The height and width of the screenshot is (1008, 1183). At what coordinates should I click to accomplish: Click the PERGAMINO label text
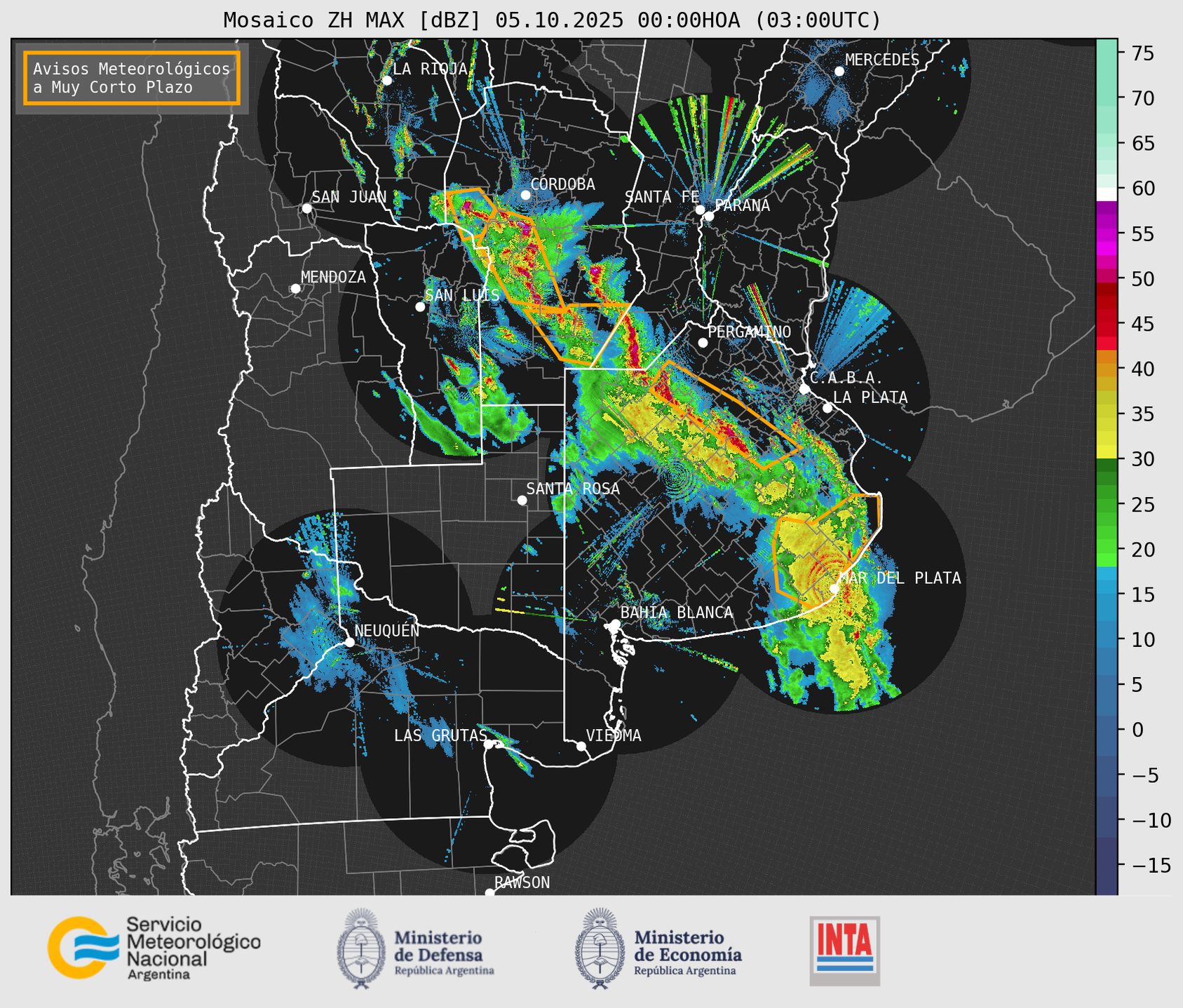[749, 332]
